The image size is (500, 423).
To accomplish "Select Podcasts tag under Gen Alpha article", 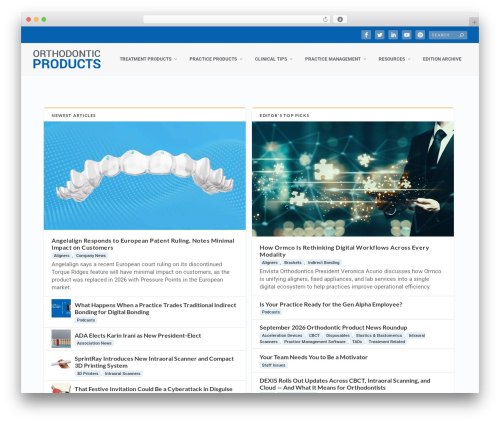I will click(x=271, y=312).
